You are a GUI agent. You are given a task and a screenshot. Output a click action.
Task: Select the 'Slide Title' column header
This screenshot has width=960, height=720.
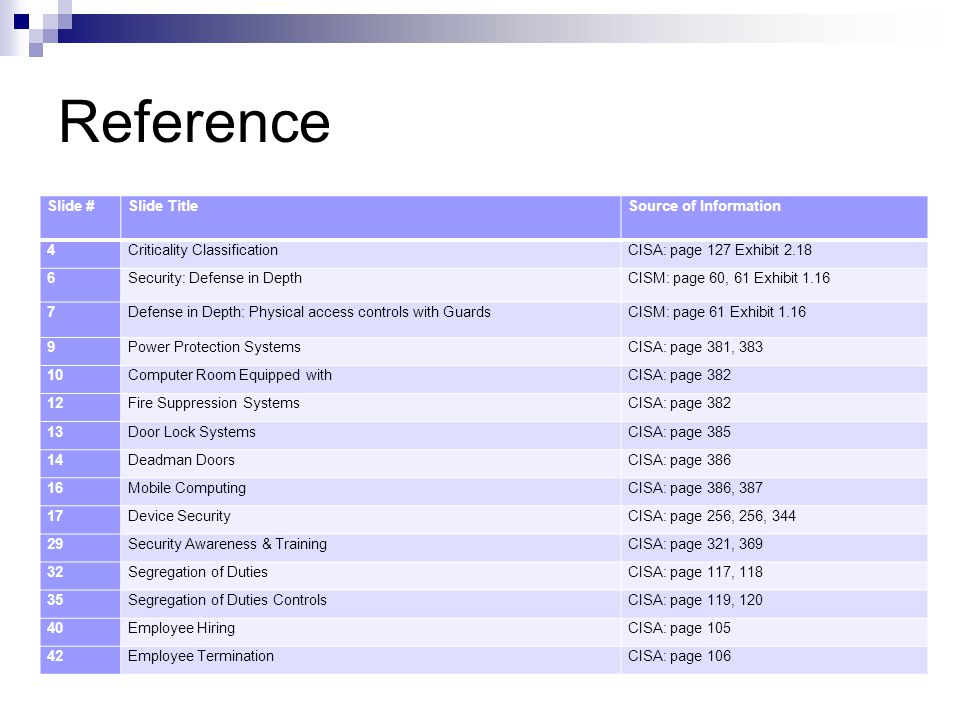(370, 217)
